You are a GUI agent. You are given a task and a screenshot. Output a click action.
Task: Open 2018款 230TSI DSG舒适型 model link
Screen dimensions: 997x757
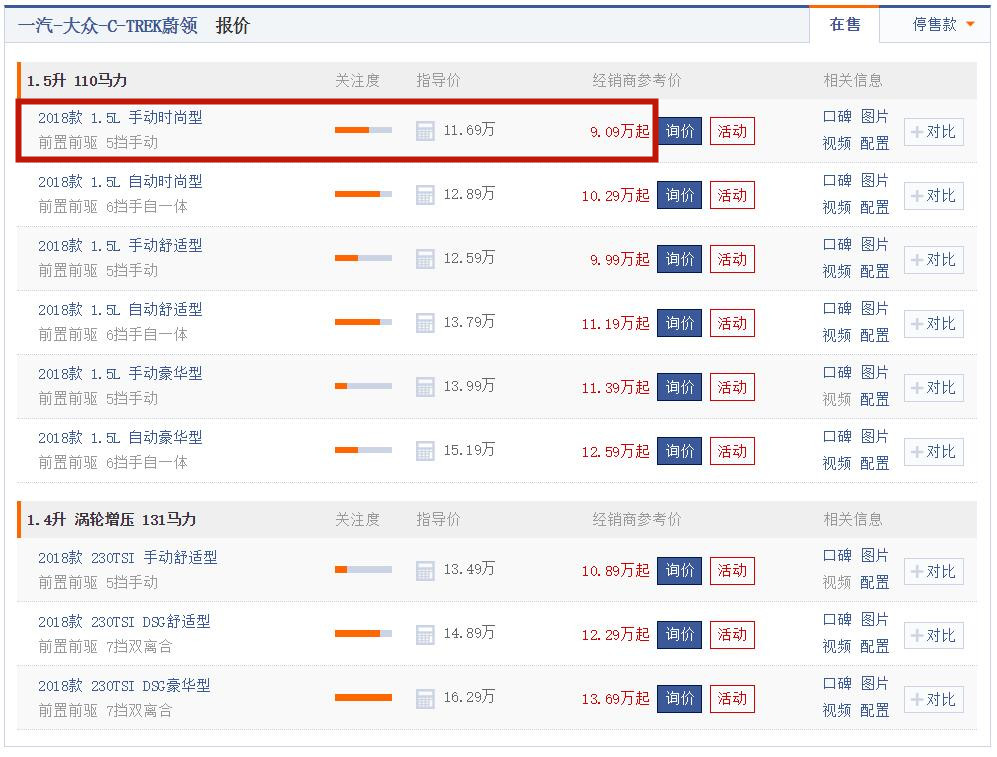[x=124, y=622]
